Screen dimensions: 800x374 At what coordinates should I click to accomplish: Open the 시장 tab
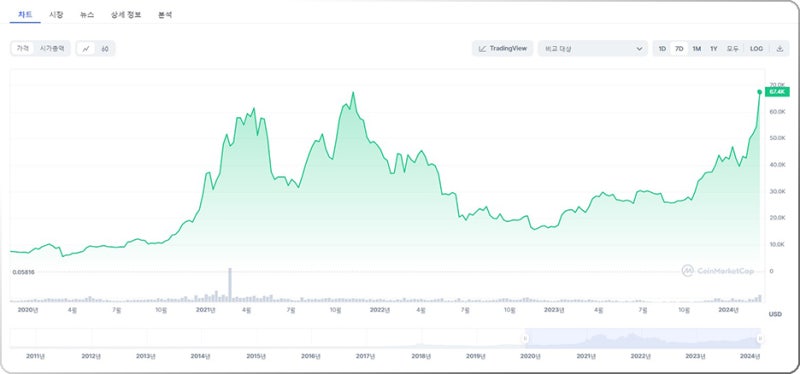[56, 15]
